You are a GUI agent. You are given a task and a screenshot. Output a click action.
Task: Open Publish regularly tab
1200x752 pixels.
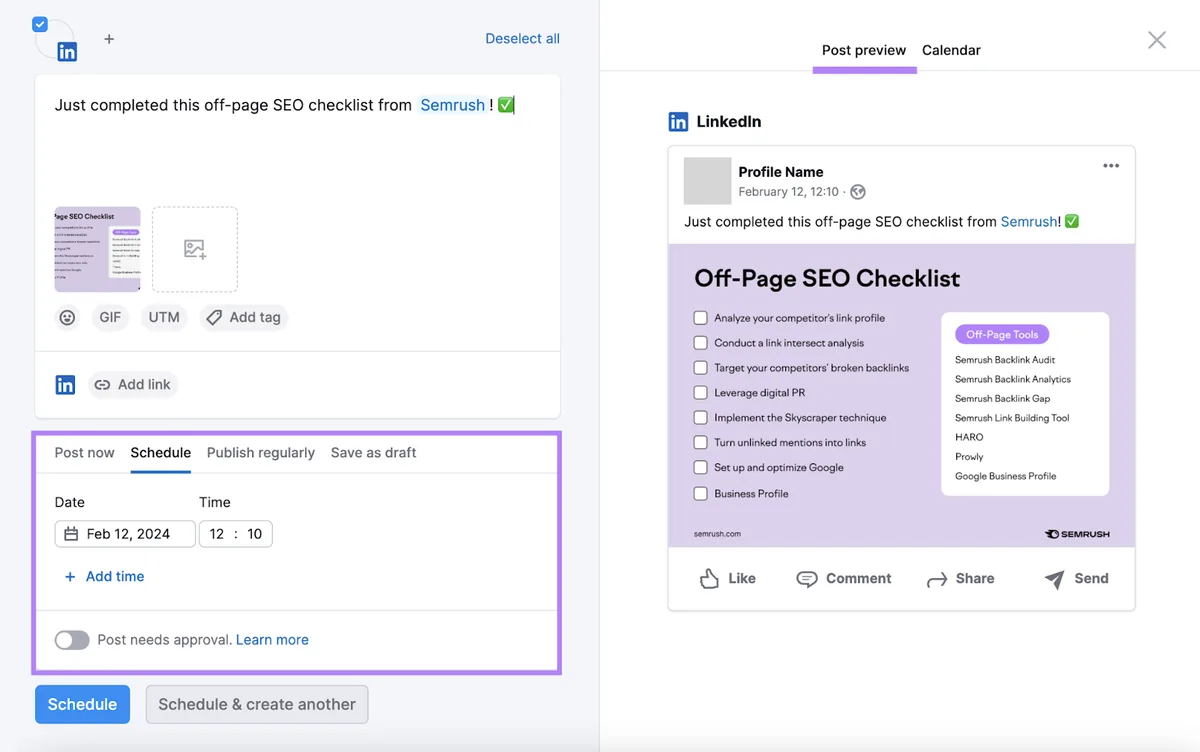(x=261, y=453)
